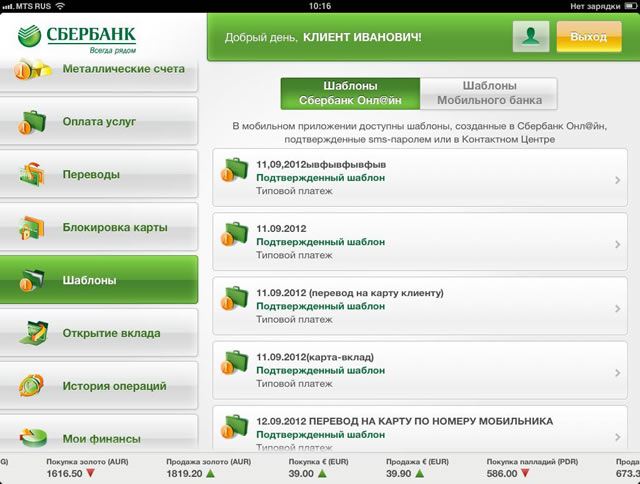
Task: Click Покупка € (EUR) rate 39.00
Action: [x=301, y=474]
